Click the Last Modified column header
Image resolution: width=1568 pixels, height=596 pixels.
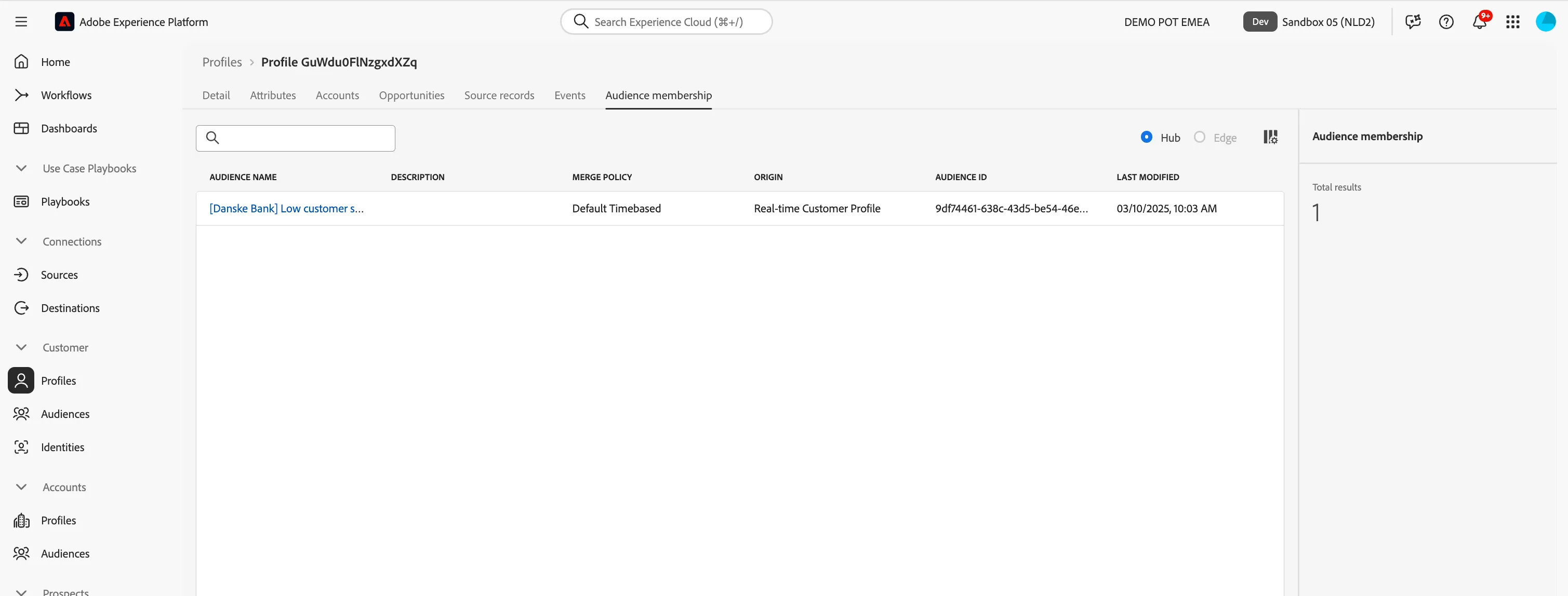[x=1147, y=177]
